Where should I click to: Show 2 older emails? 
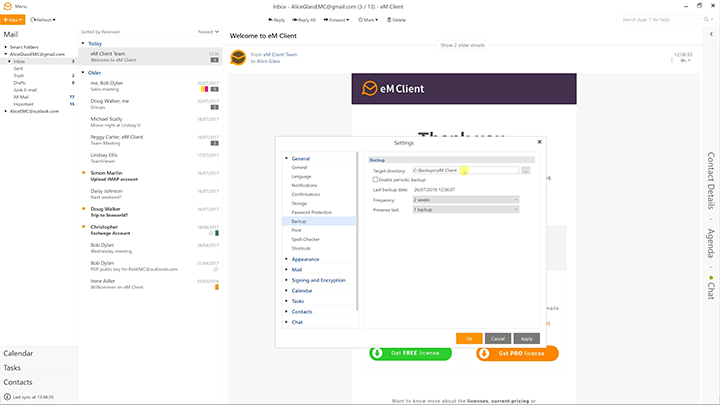point(462,45)
